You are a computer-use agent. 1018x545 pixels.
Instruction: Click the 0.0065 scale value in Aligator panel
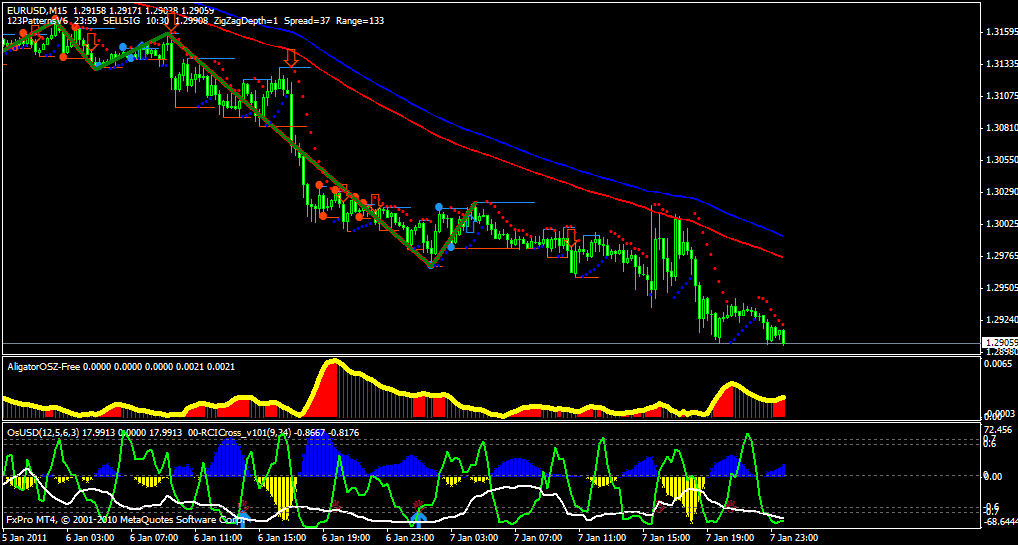point(997,364)
